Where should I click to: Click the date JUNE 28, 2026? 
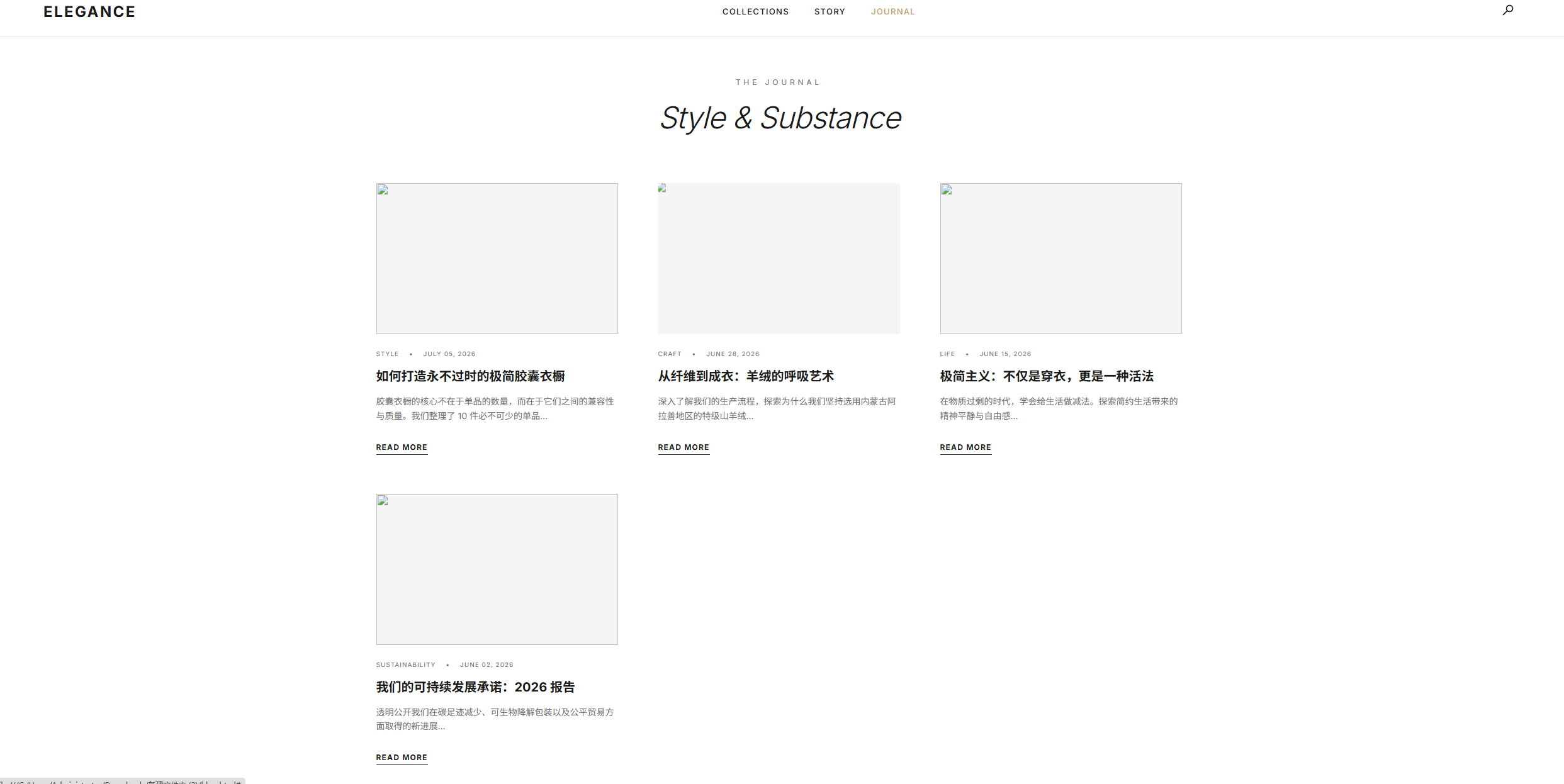[x=733, y=354]
